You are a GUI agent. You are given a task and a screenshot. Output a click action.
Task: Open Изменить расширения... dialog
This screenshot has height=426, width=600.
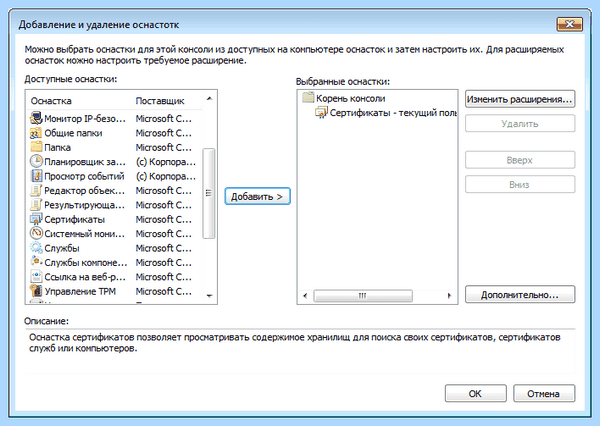click(x=520, y=99)
